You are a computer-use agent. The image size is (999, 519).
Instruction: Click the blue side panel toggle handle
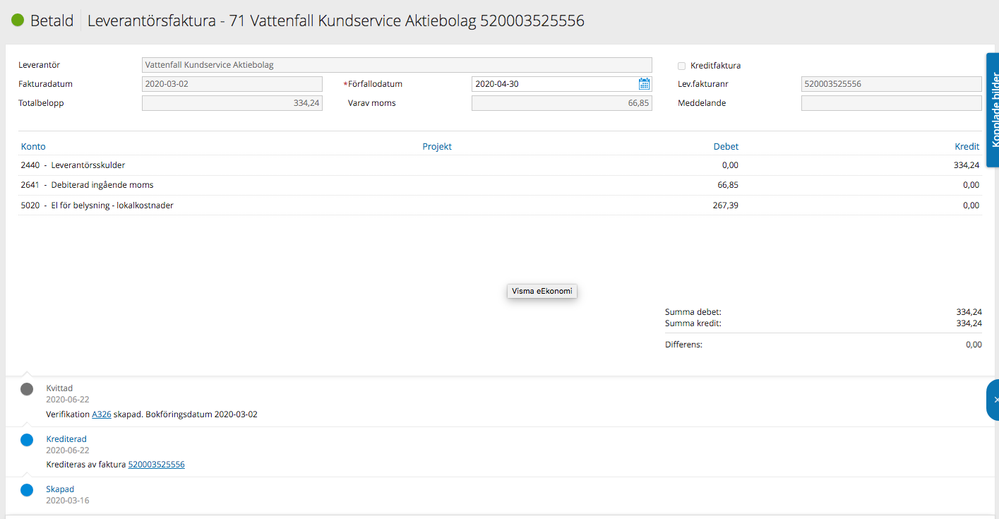pos(993,400)
